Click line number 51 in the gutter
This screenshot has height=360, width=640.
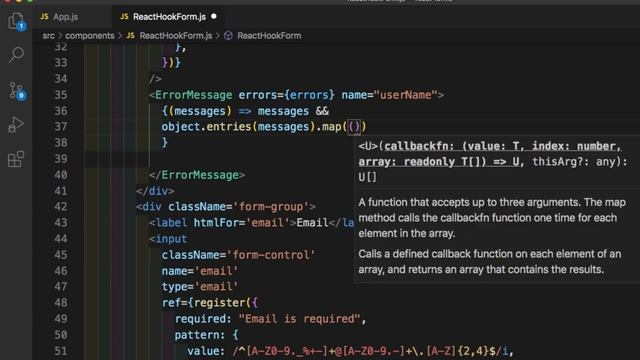pos(61,351)
